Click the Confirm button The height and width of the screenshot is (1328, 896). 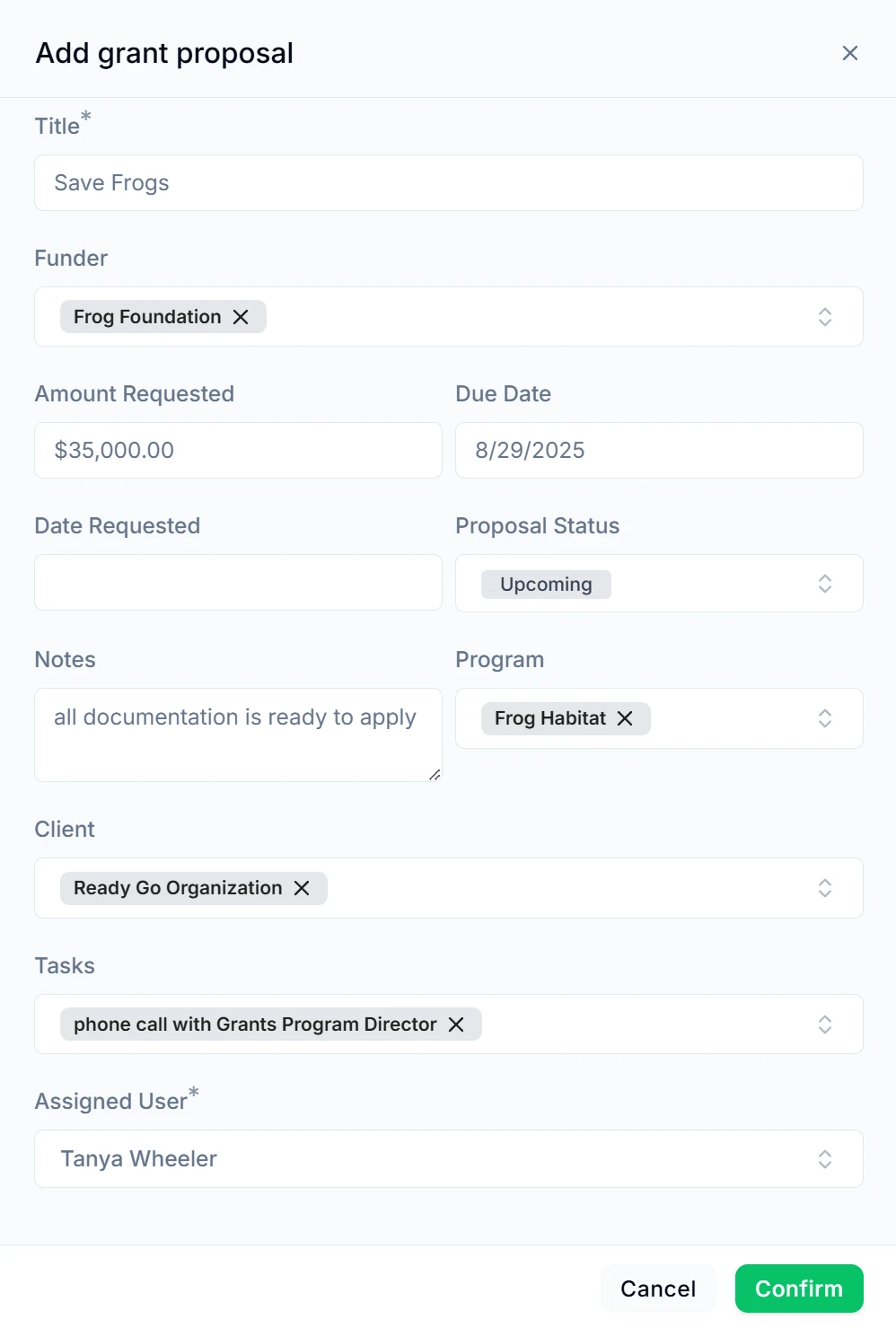(799, 1288)
